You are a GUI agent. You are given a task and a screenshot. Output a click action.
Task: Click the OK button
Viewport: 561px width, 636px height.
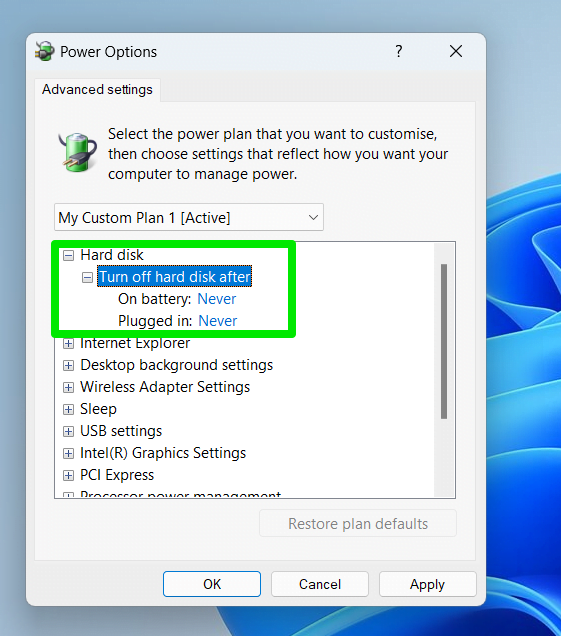(212, 584)
